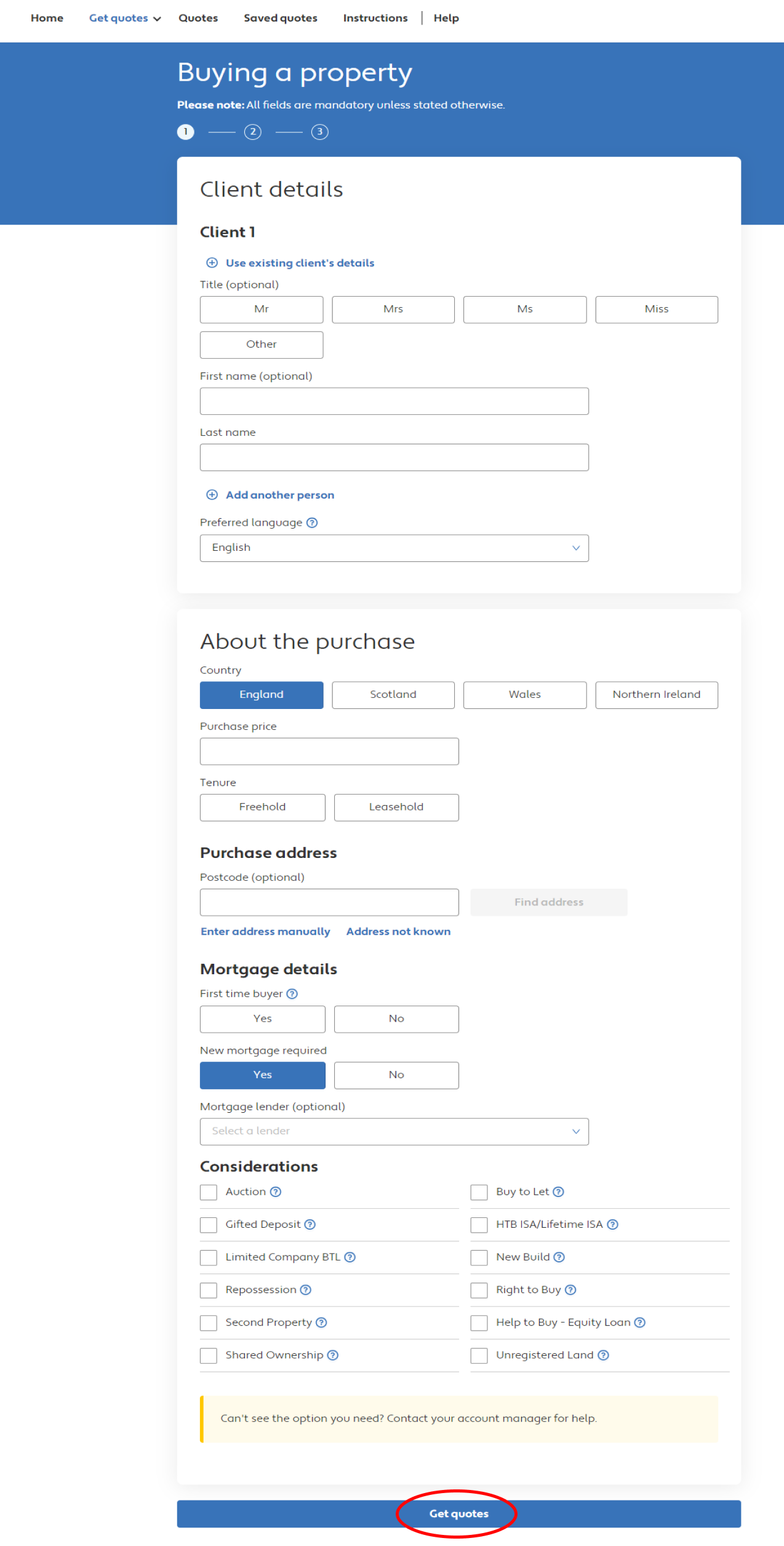This screenshot has height=1546, width=784.
Task: Expand Get quotes navigation menu
Action: pos(124,18)
